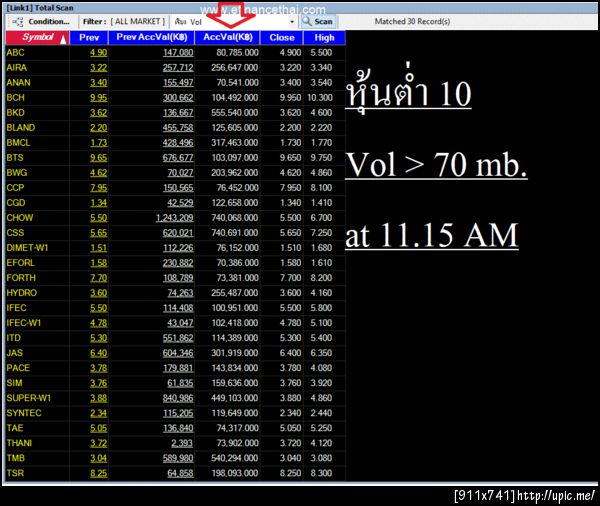The width and height of the screenshot is (600, 506).
Task: Click AccVal 740,691.000 for CSS
Action: (x=235, y=233)
